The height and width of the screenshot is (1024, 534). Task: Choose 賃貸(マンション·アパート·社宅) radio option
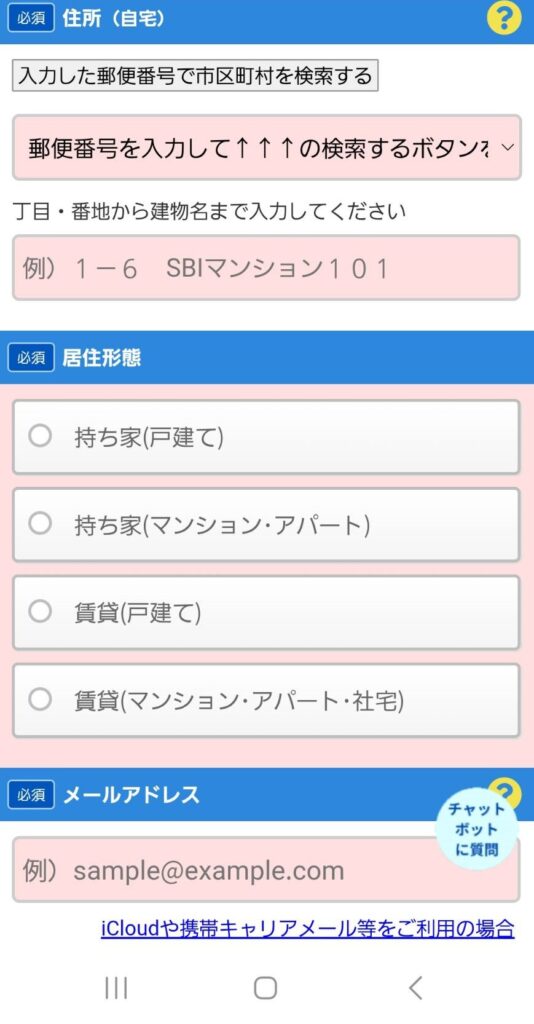tap(266, 701)
